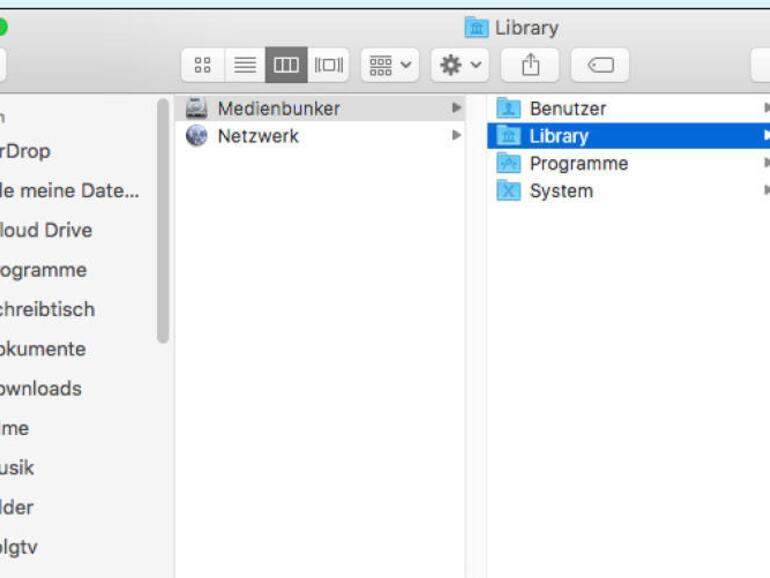770x578 pixels.
Task: Open Filme in the sidebar
Action: click(x=15, y=429)
